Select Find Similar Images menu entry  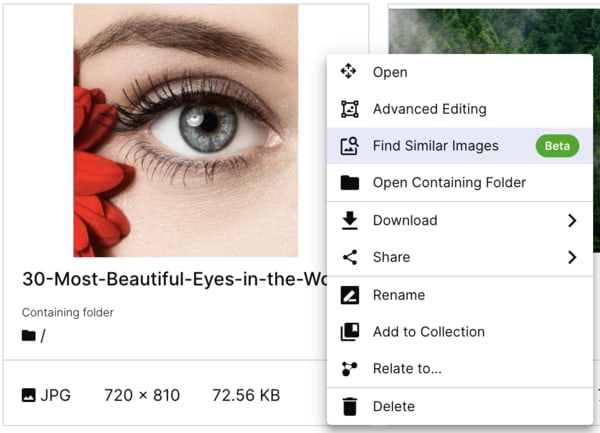pyautogui.click(x=460, y=146)
